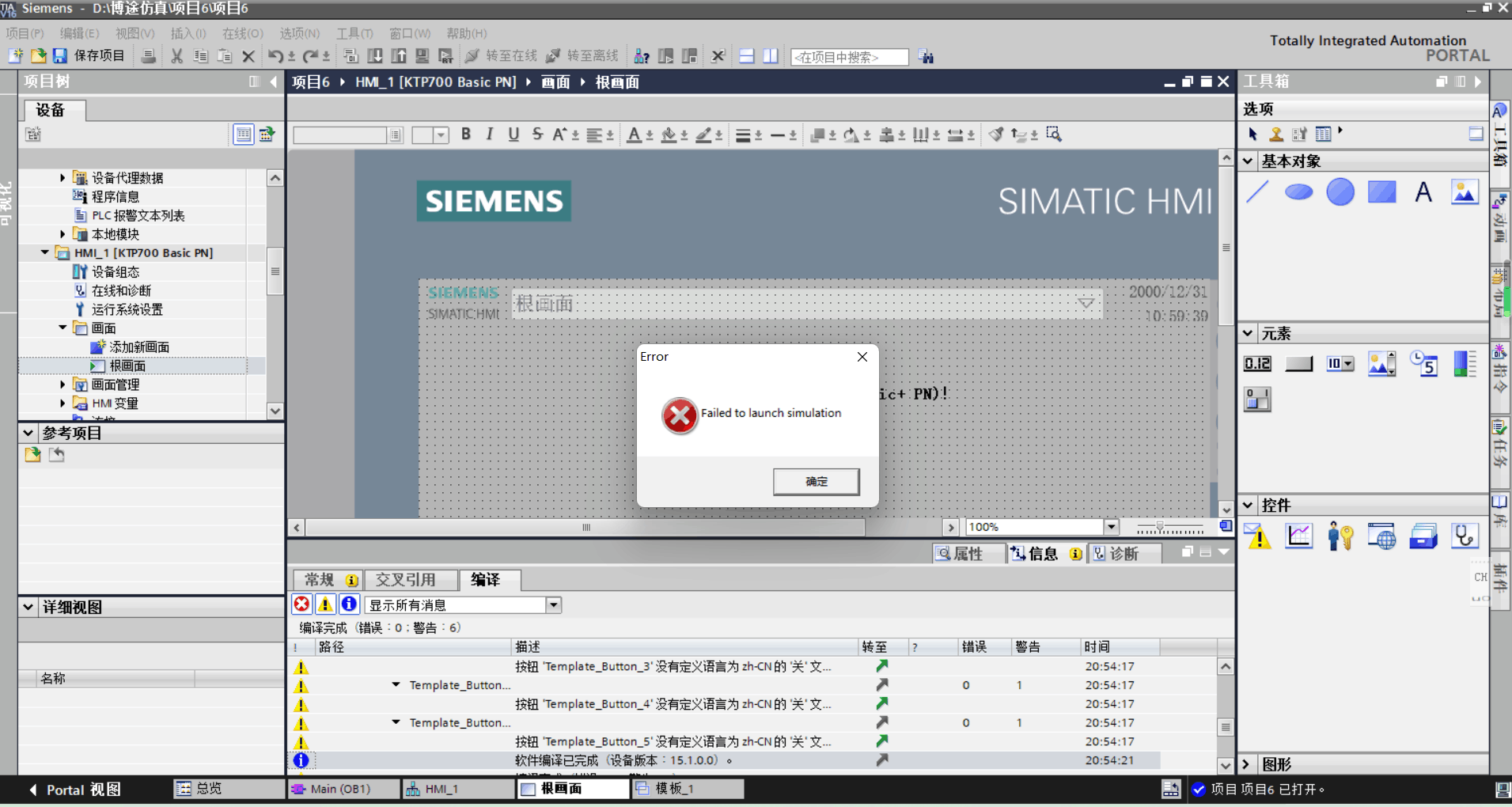Select the Ellipse basic object tool
Screen dimensions: 1512x807
pyautogui.click(x=1298, y=192)
